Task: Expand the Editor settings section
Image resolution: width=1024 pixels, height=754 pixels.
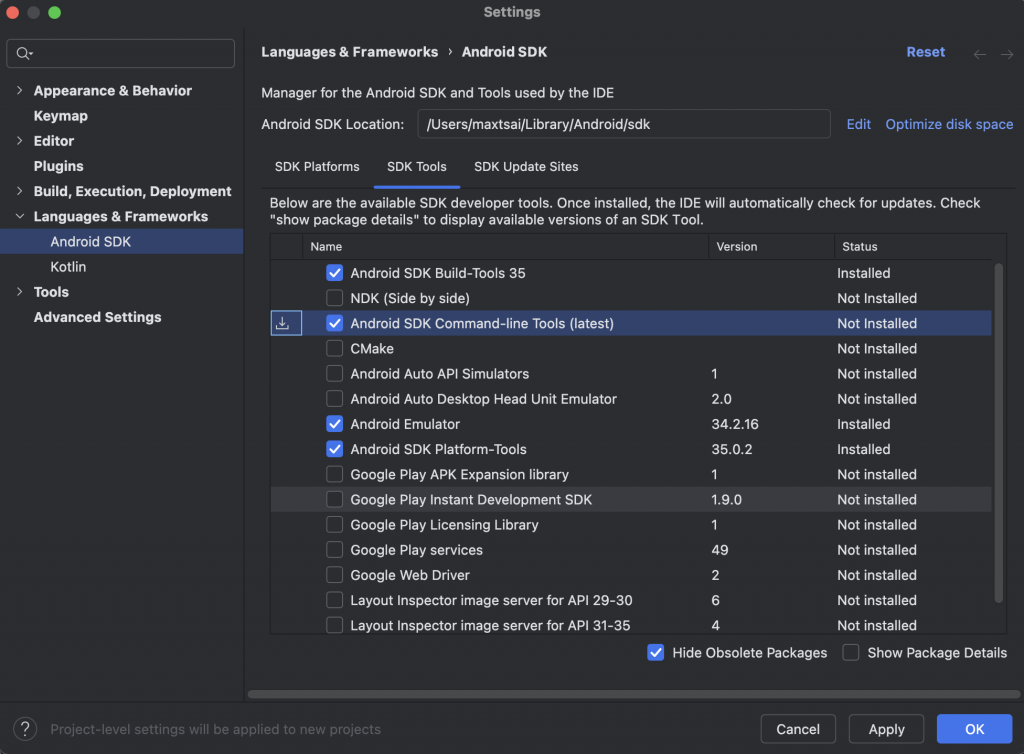Action: click(20, 141)
